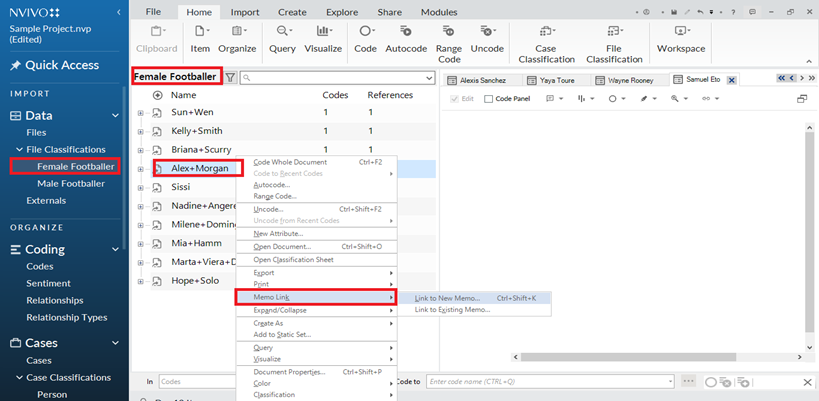
Task: Open the Yaya Toure tab
Action: [x=556, y=80]
